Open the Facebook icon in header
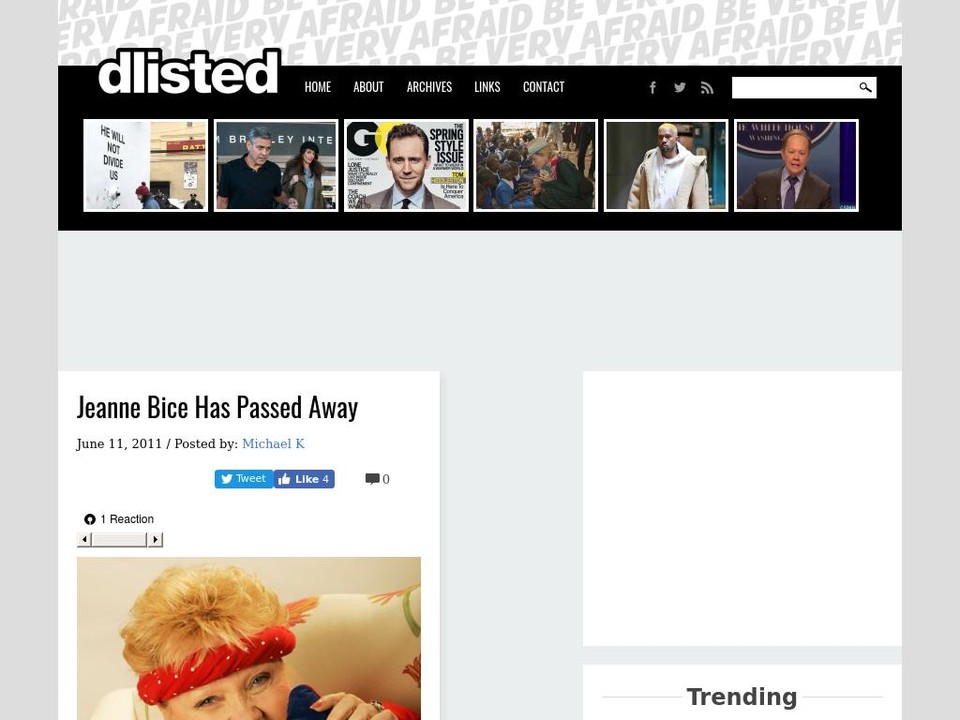The image size is (960, 720). point(653,88)
